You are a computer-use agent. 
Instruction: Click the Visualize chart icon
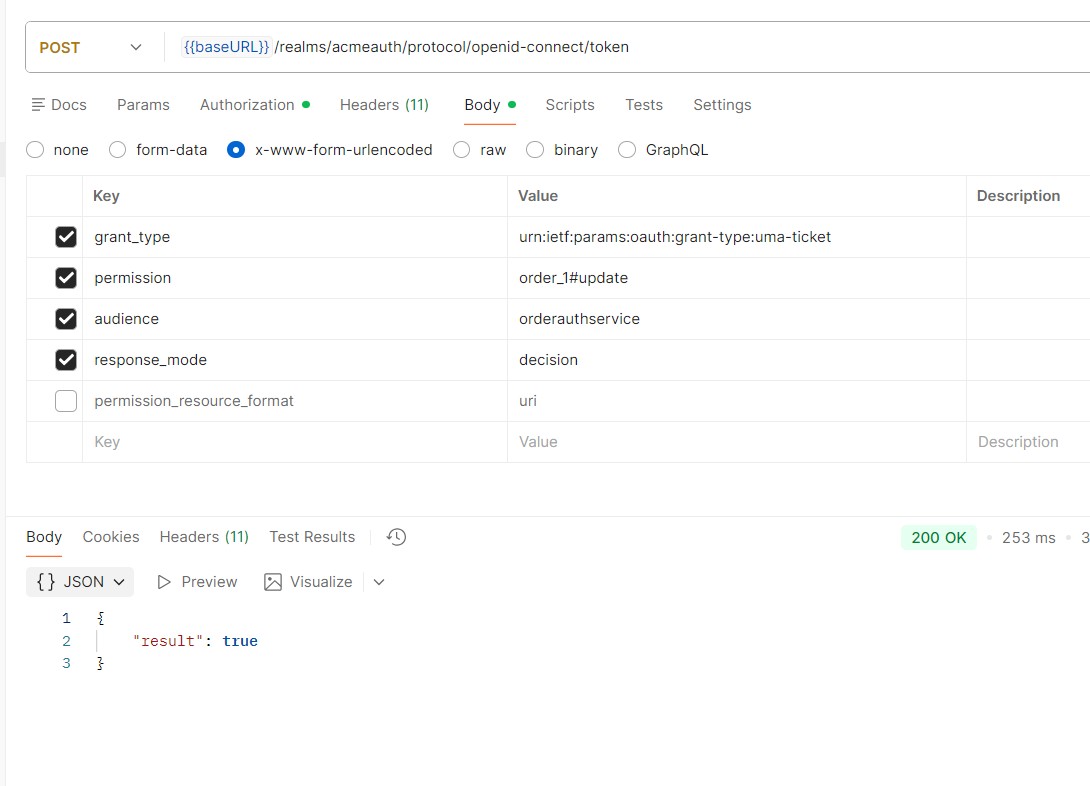pos(273,582)
